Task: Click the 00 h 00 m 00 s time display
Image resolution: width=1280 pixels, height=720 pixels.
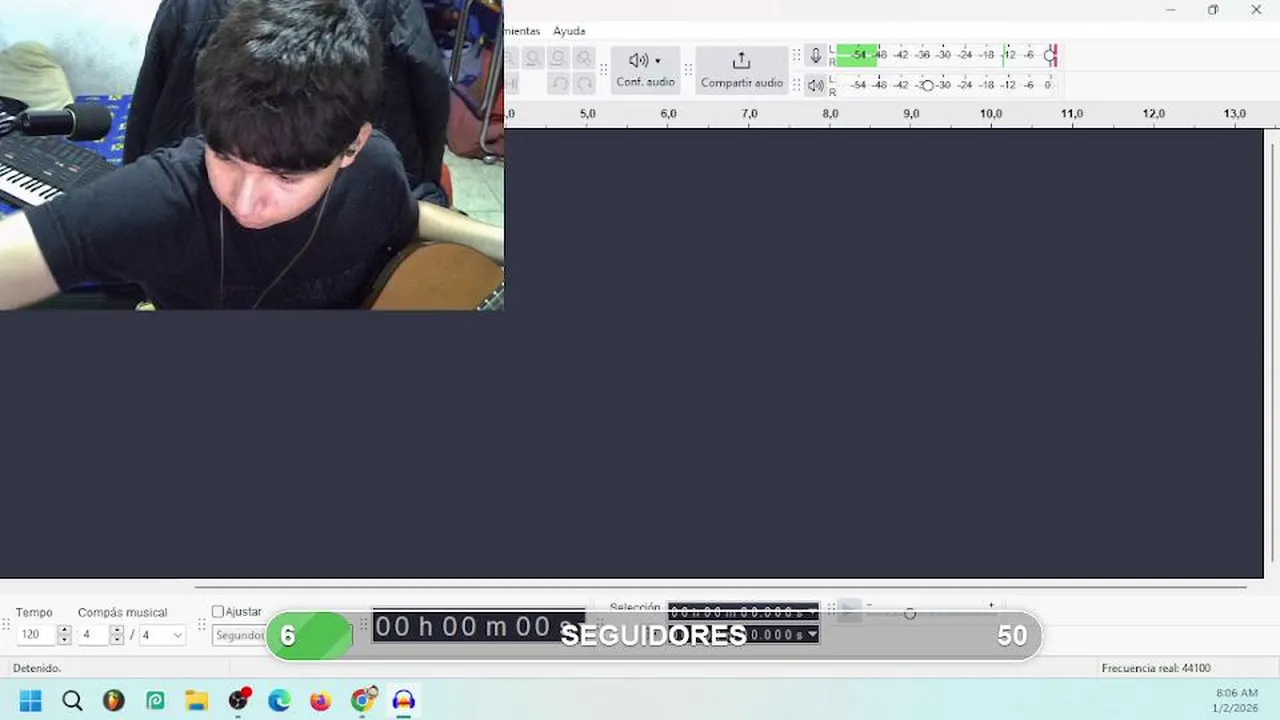Action: pyautogui.click(x=478, y=627)
